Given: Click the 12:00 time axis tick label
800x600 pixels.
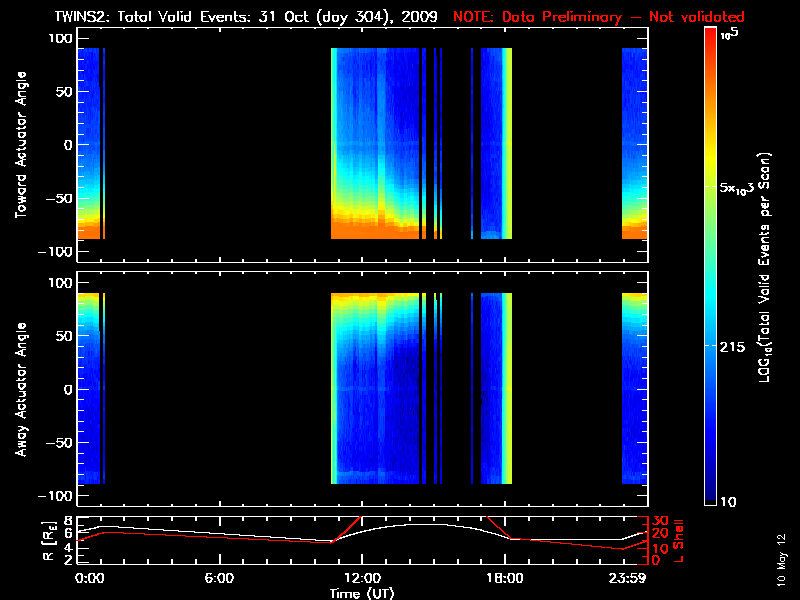Looking at the screenshot, I should pos(361,579).
